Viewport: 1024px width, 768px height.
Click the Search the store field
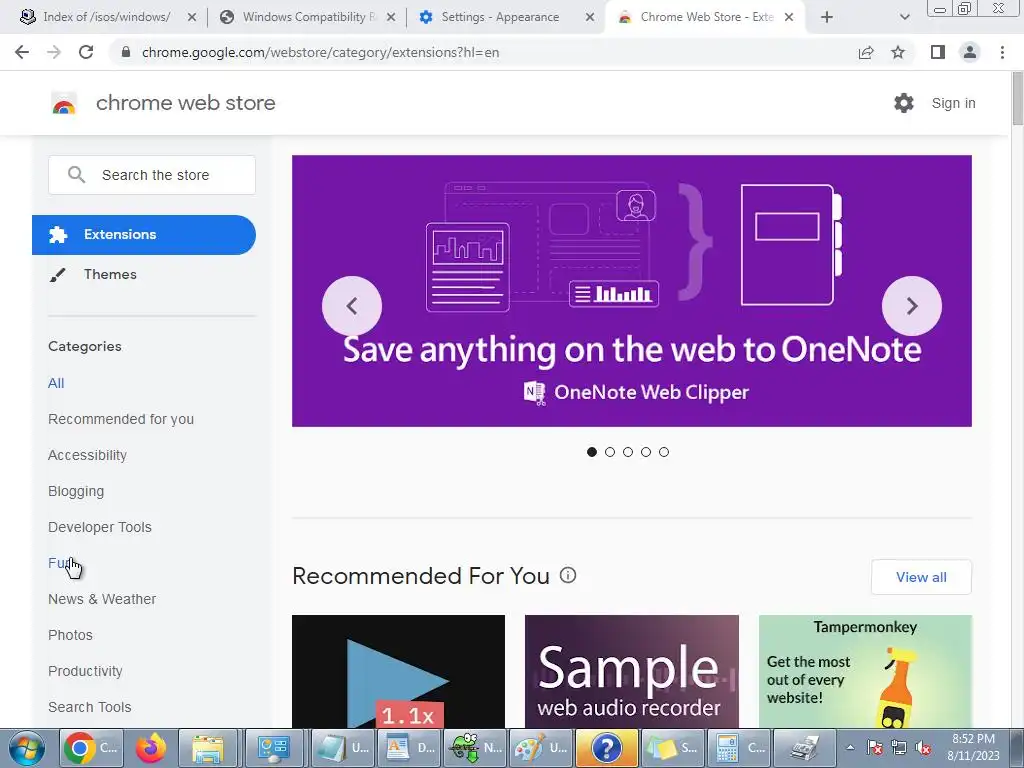tap(152, 175)
